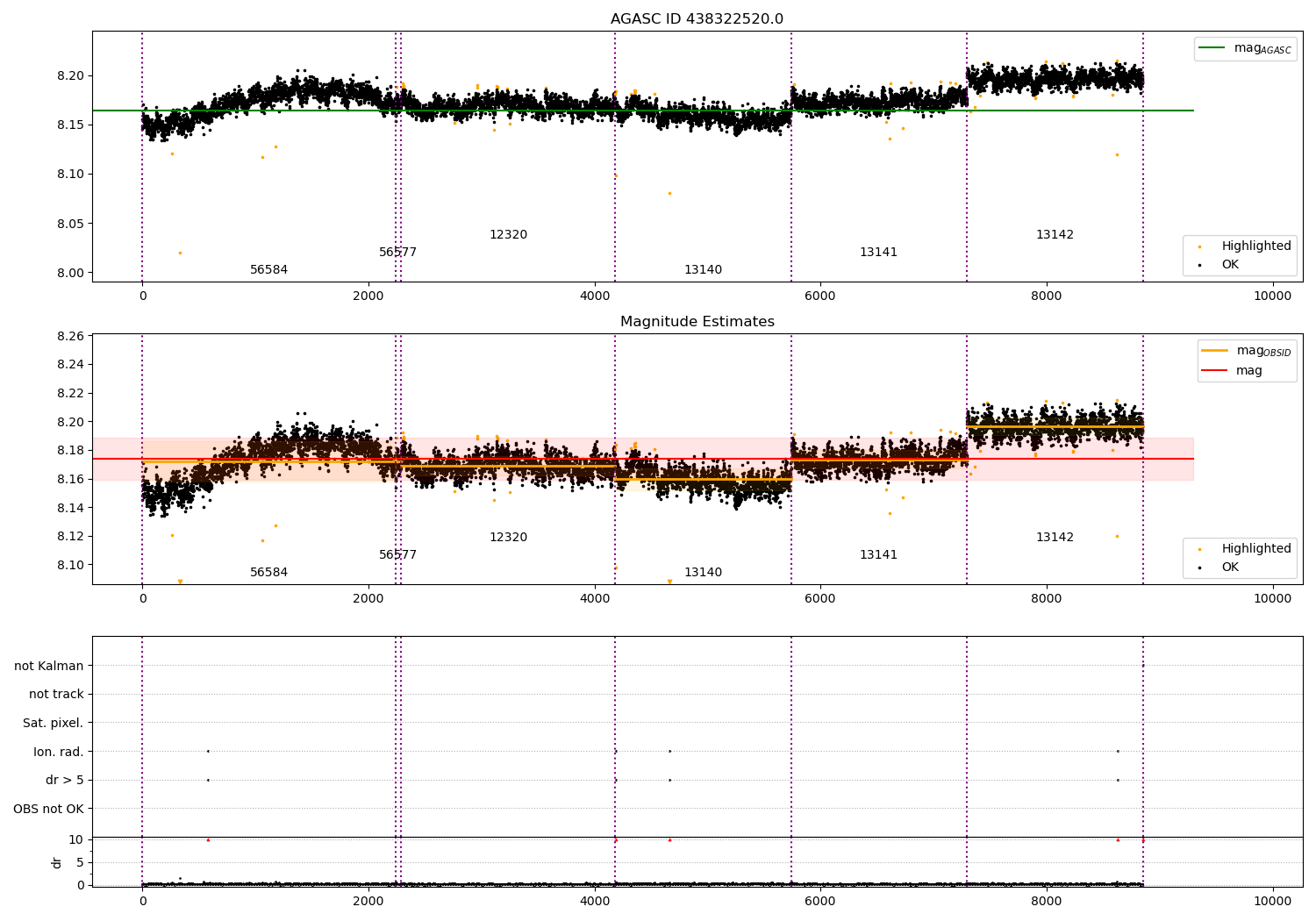
Task: Click the 8.18 y-tick in middle plot
Action: click(70, 450)
